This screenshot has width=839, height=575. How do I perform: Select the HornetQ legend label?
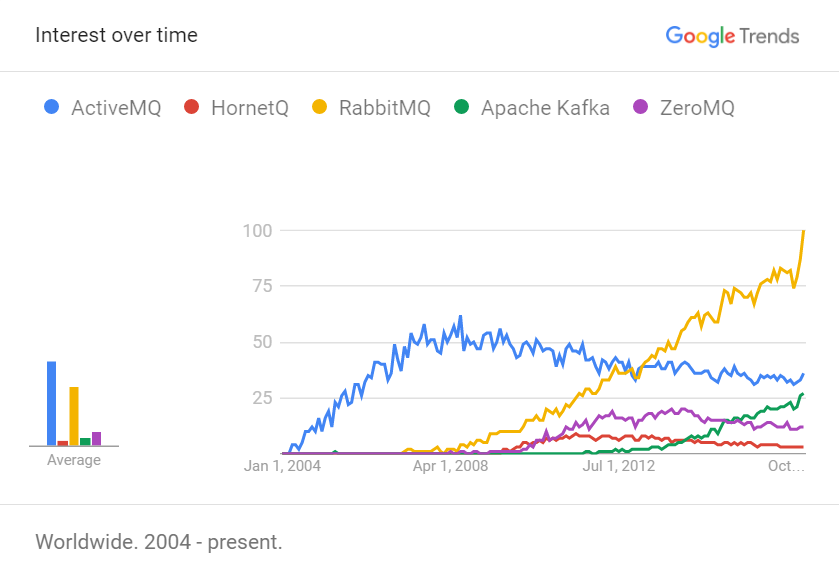coord(249,108)
